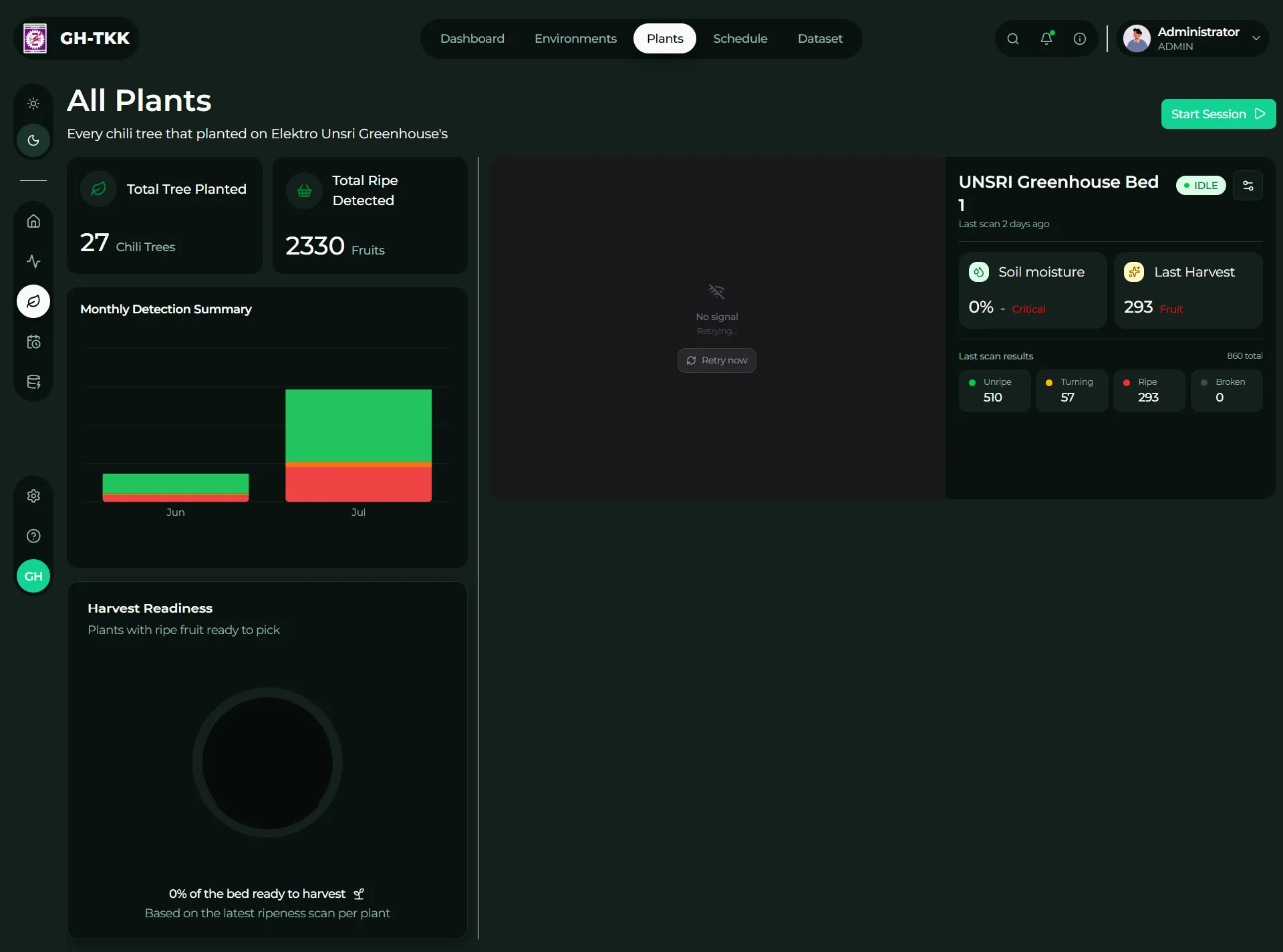This screenshot has width=1283, height=952.
Task: Open the home icon in sidebar
Action: 33,221
